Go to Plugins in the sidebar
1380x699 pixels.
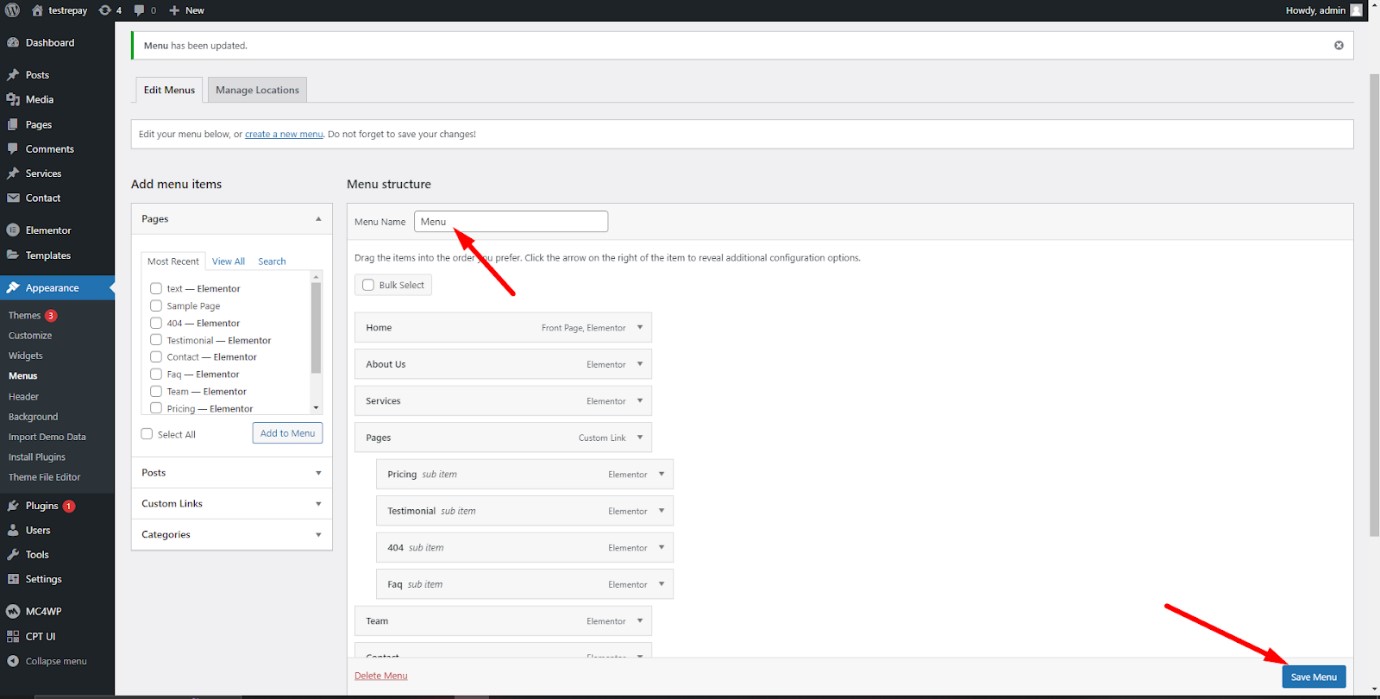42,506
